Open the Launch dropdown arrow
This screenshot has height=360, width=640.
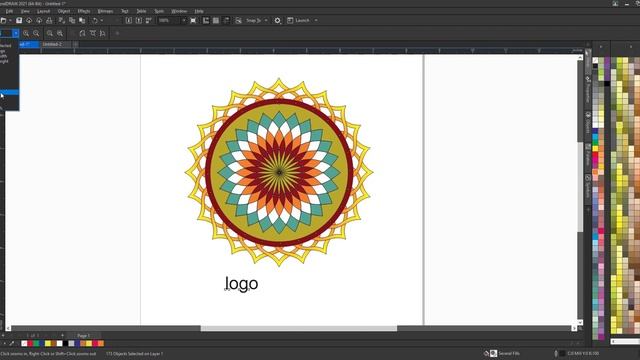click(x=316, y=20)
